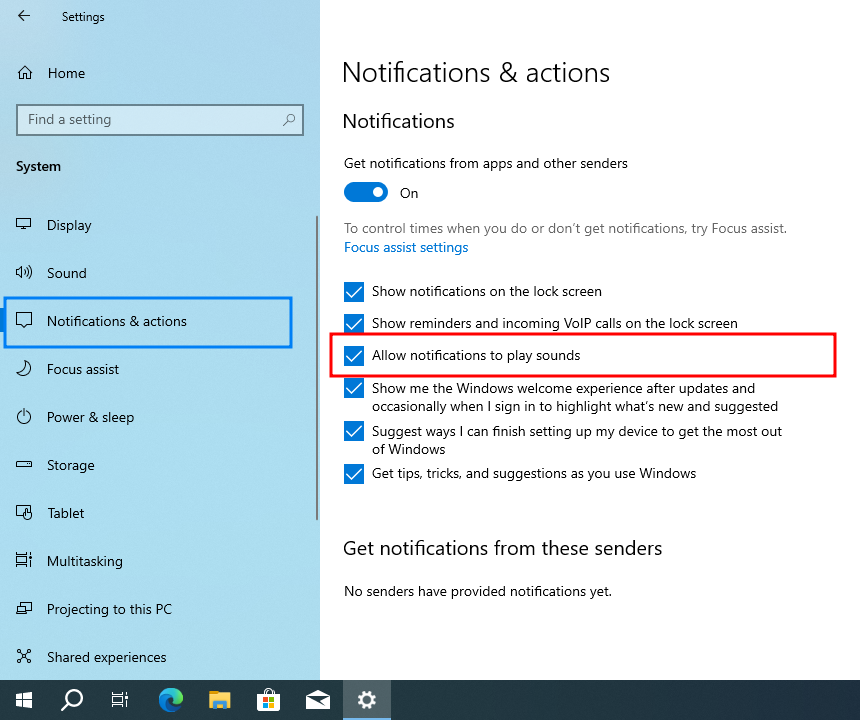
Task: Open taskbar Search
Action: [x=72, y=700]
